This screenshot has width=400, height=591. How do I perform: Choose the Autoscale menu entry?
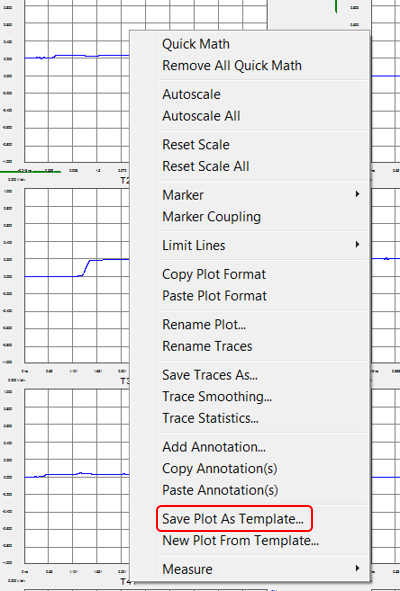point(191,94)
